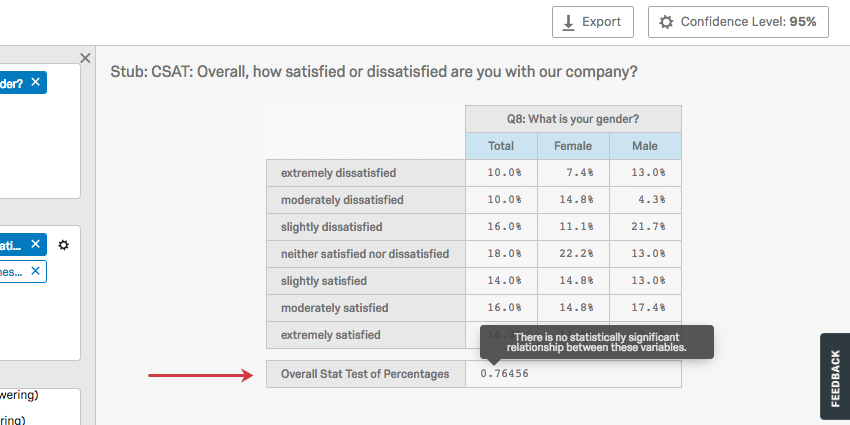Open the gear settings beside satisfaction tag
This screenshot has height=425, width=850.
(64, 245)
